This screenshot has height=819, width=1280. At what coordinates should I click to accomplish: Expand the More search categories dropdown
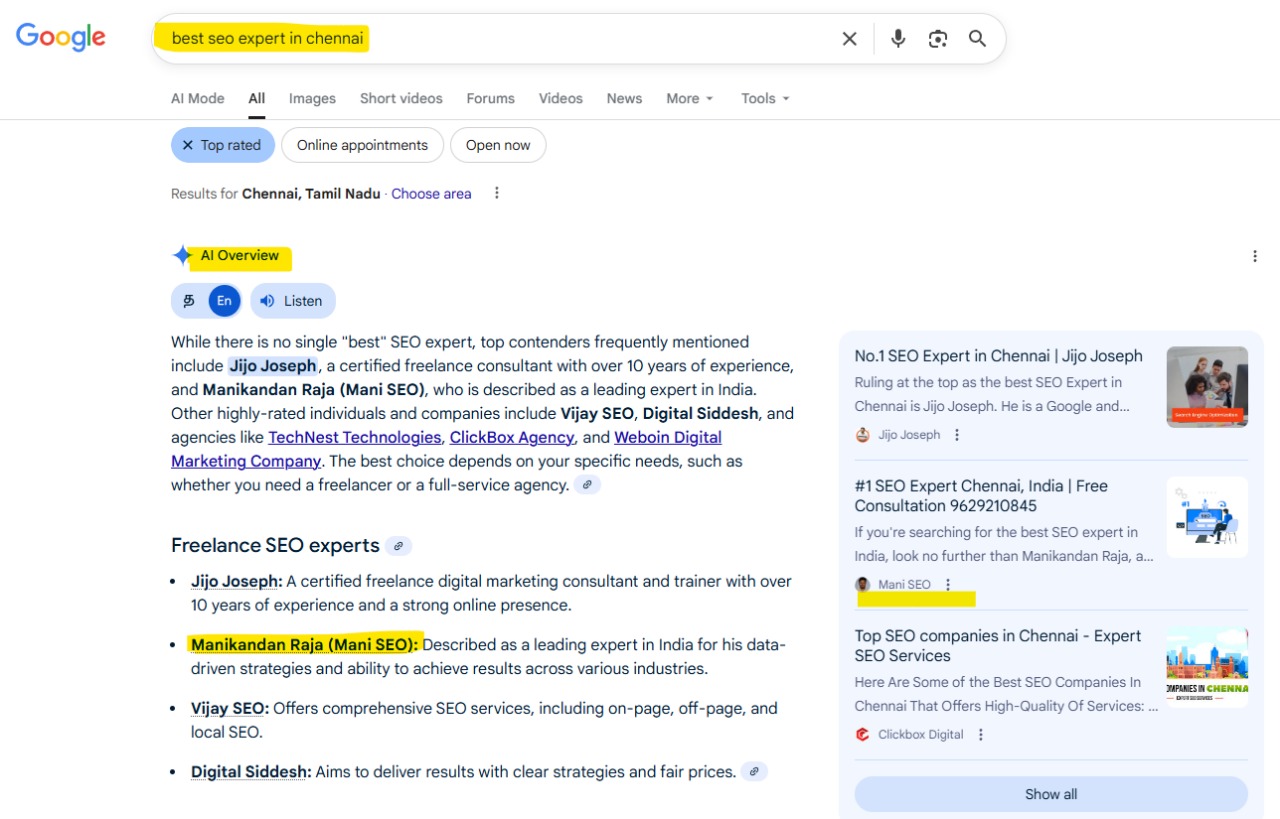point(690,98)
